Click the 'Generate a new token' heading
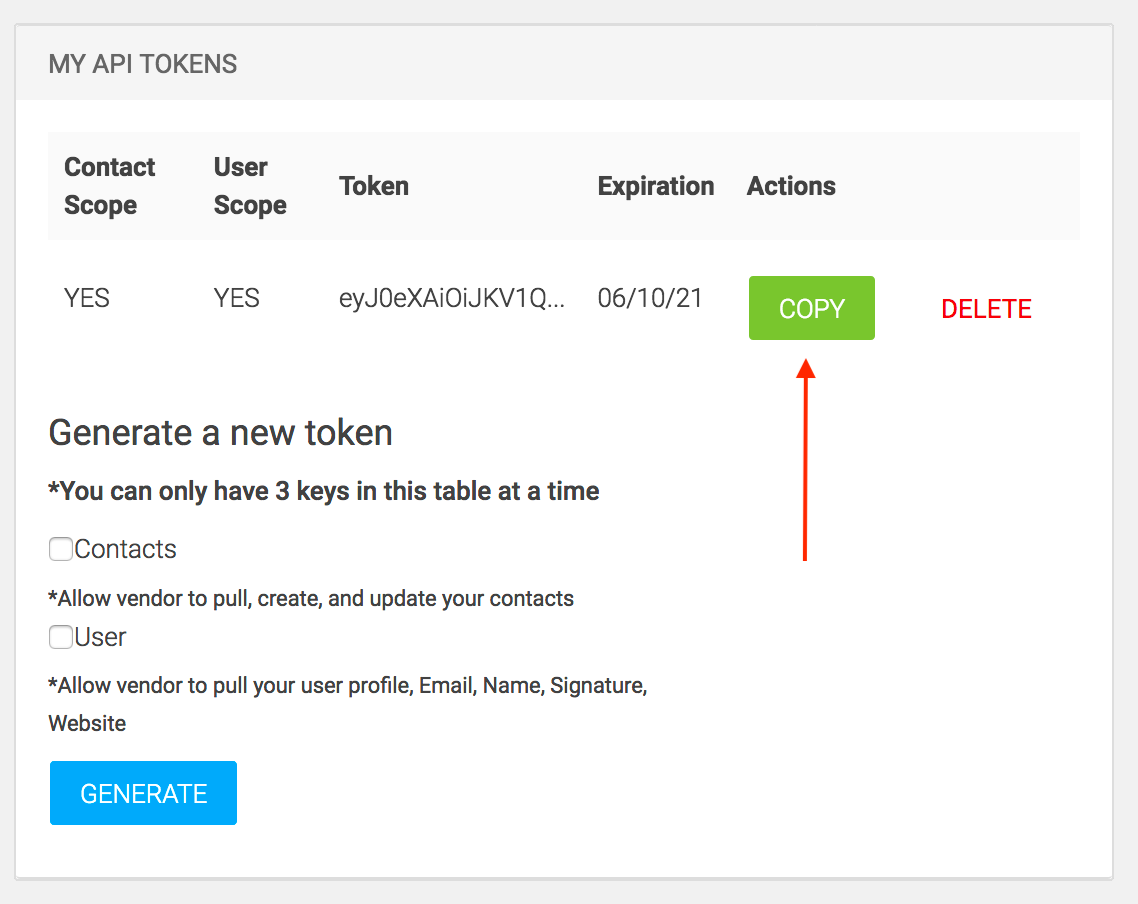The width and height of the screenshot is (1138, 904). [220, 432]
